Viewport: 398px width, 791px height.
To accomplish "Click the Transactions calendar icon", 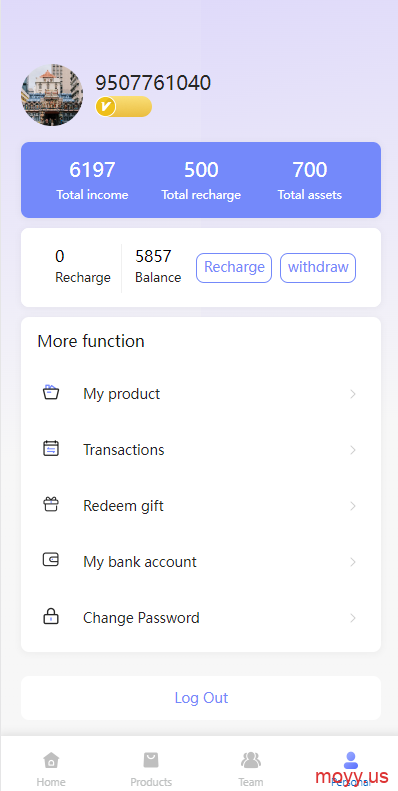I will coord(51,448).
